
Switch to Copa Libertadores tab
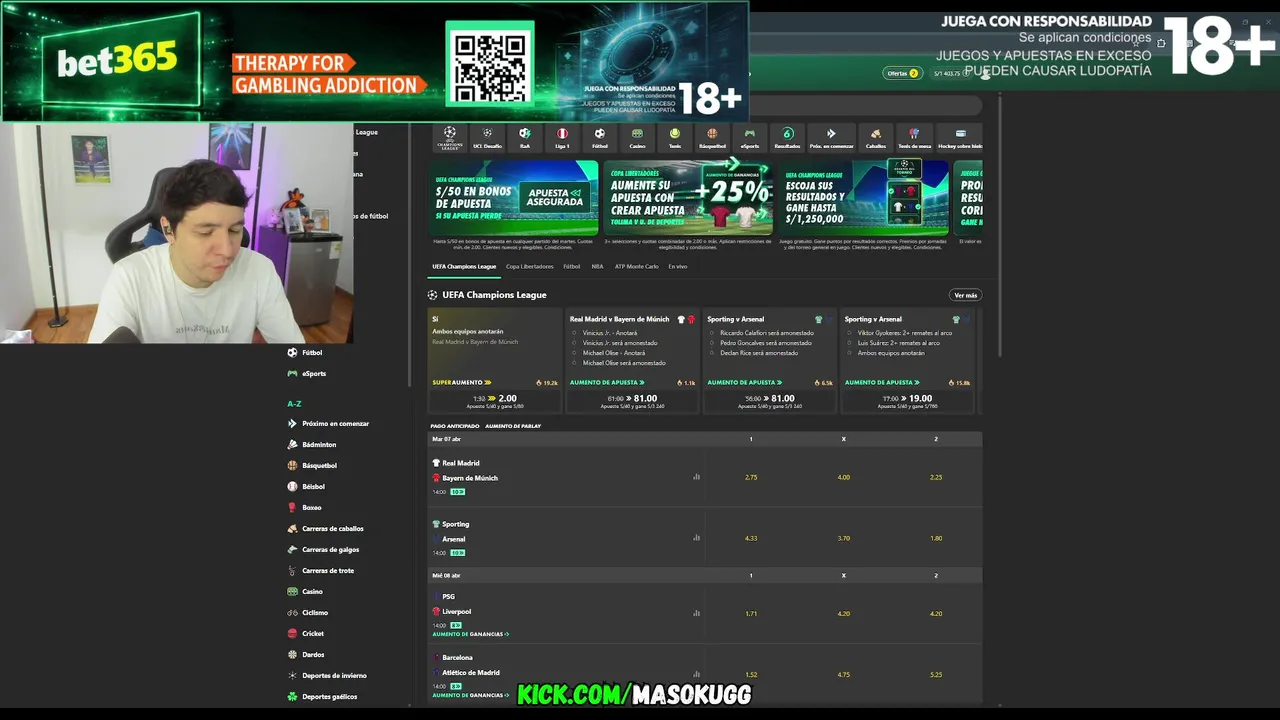[x=529, y=267]
